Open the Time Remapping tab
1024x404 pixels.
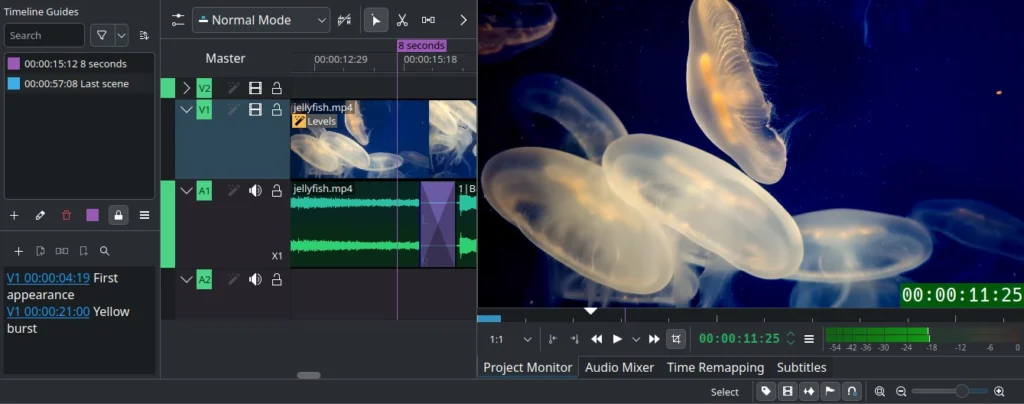click(x=715, y=367)
